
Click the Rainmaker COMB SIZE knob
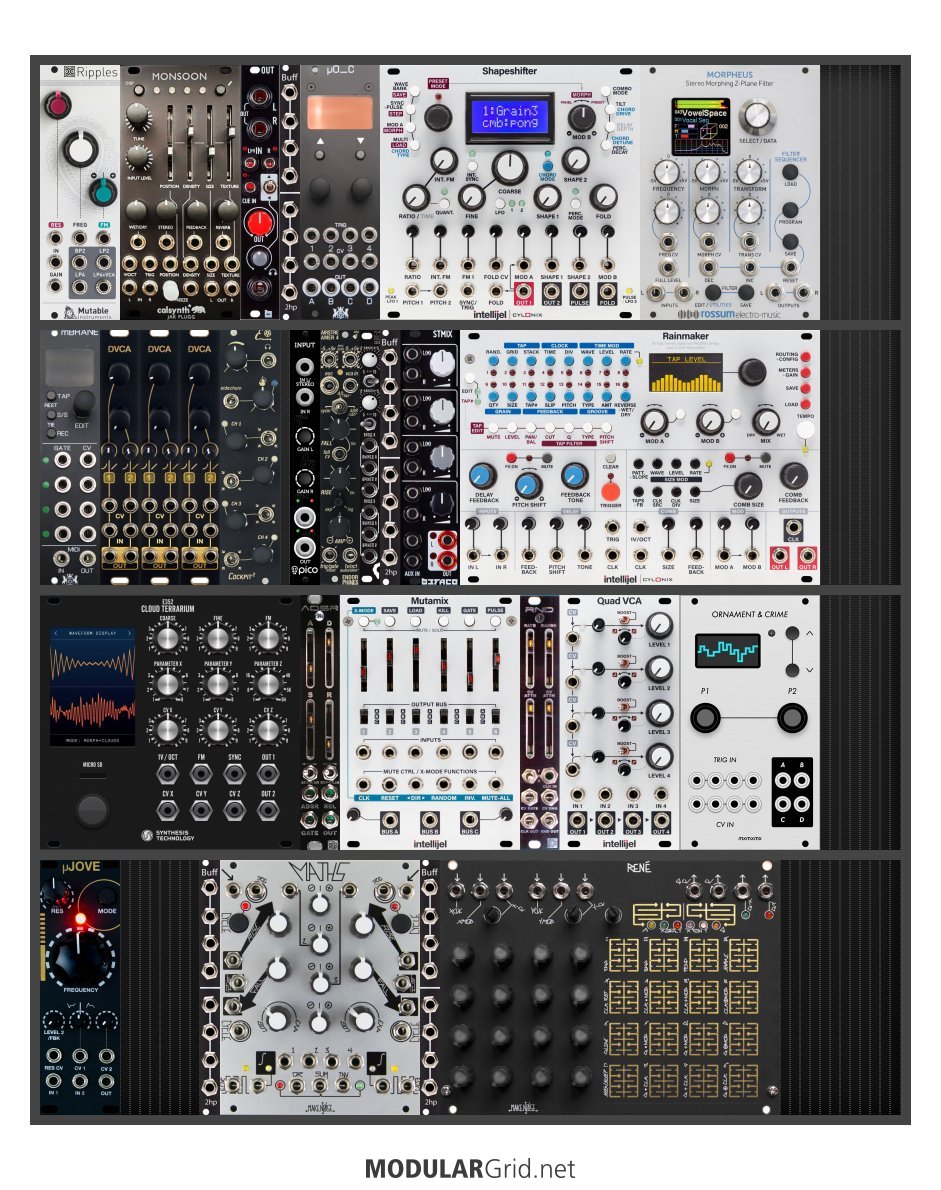[747, 485]
